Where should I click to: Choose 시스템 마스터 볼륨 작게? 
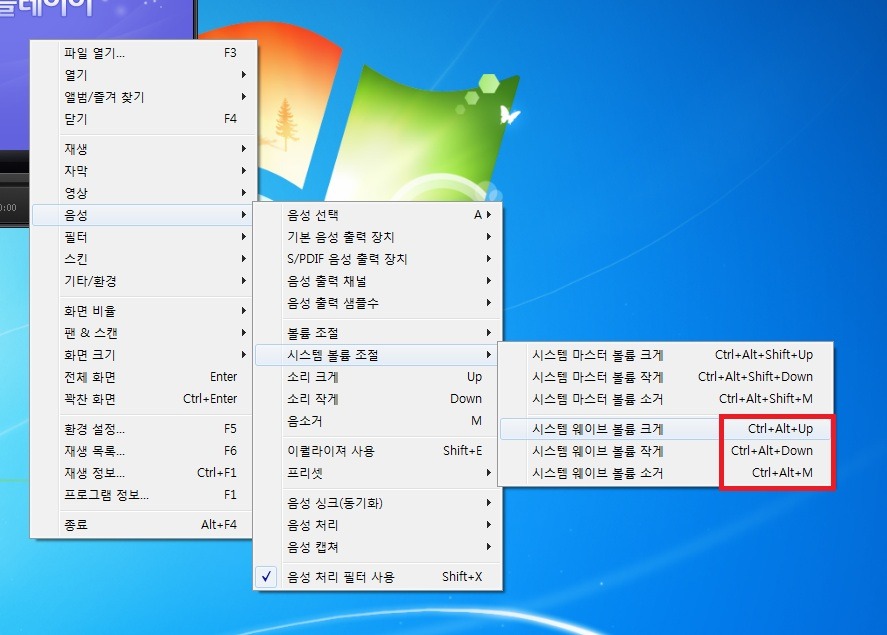[666, 377]
